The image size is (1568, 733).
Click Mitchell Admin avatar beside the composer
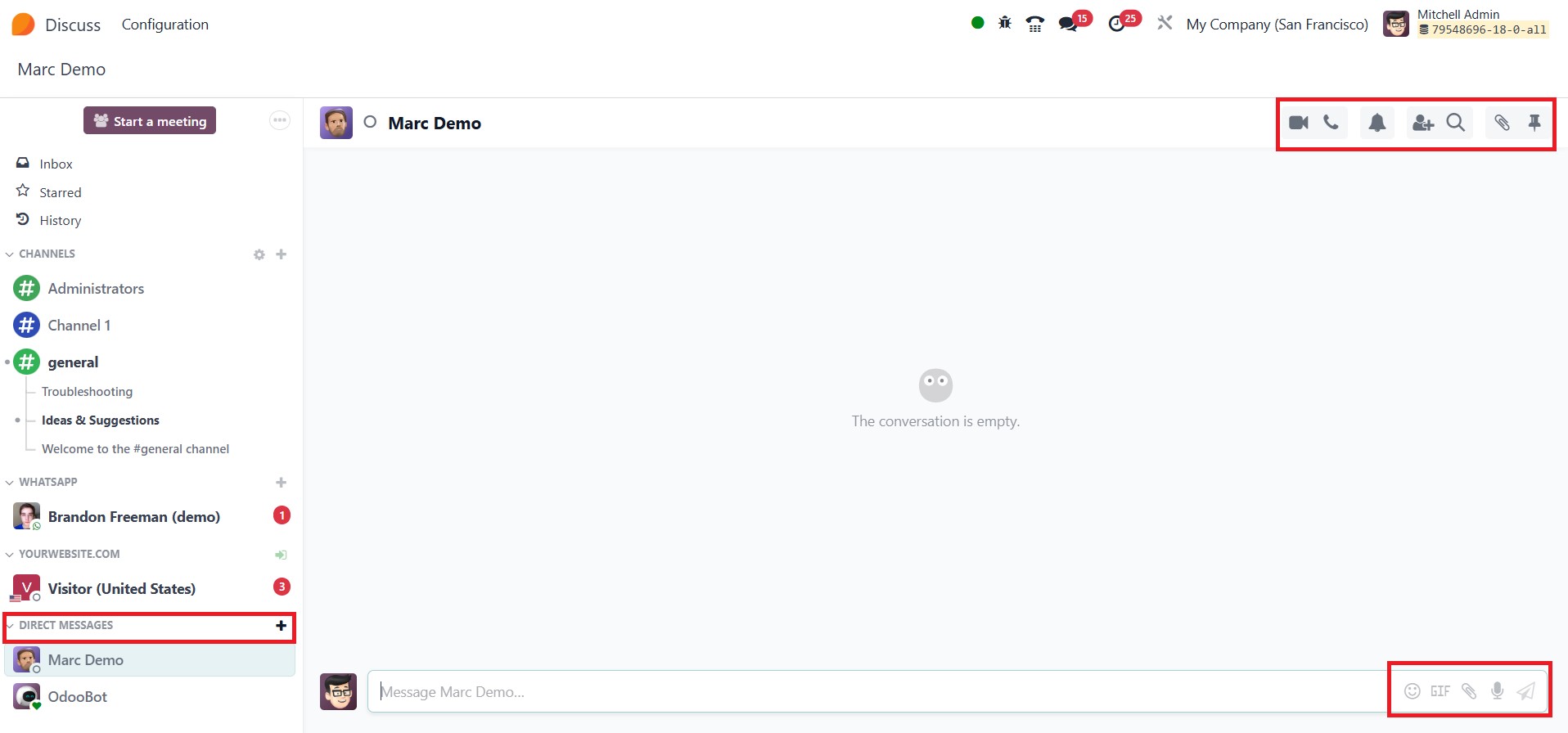(338, 692)
